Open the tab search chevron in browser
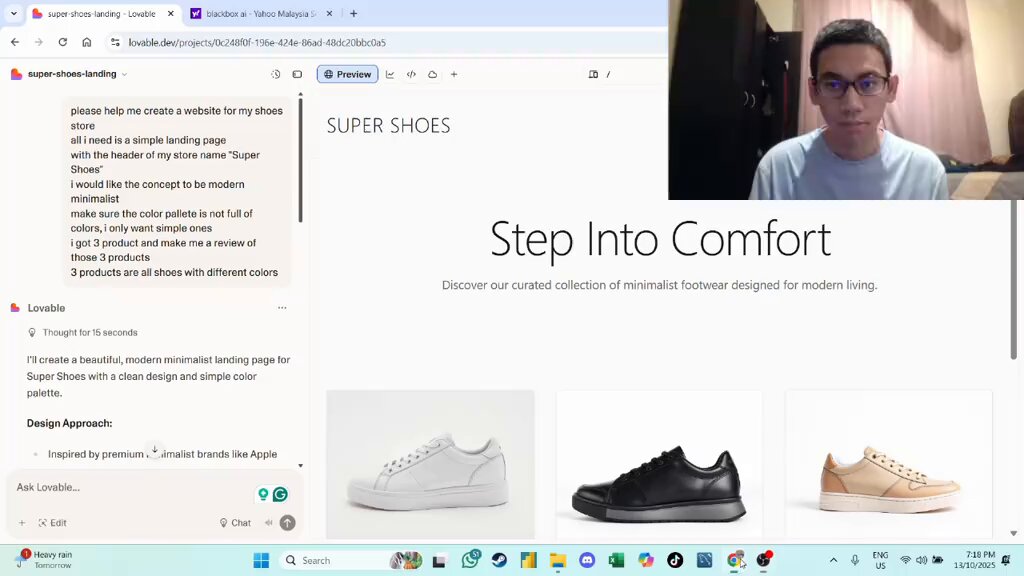The width and height of the screenshot is (1024, 576). (14, 13)
